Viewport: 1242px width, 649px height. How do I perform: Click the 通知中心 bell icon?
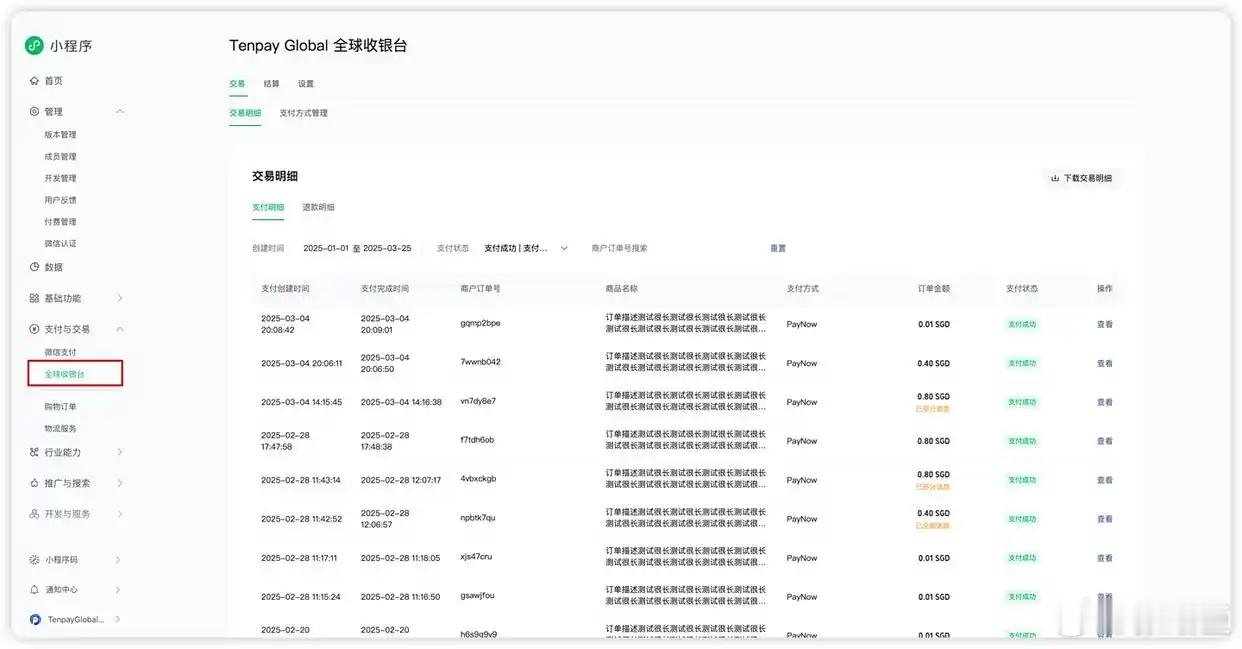[35, 590]
